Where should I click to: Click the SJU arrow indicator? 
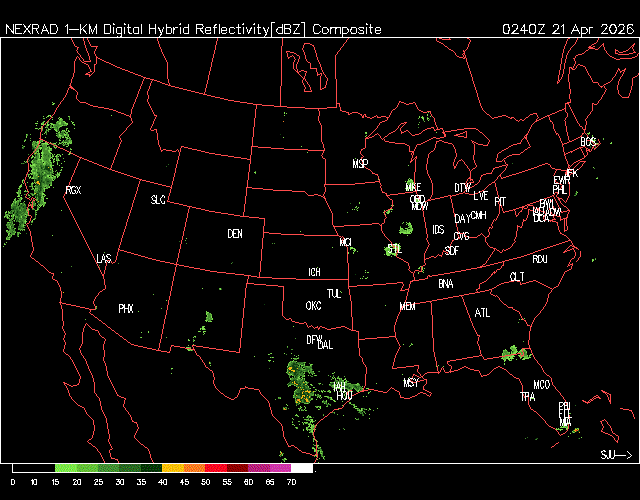coord(615,455)
